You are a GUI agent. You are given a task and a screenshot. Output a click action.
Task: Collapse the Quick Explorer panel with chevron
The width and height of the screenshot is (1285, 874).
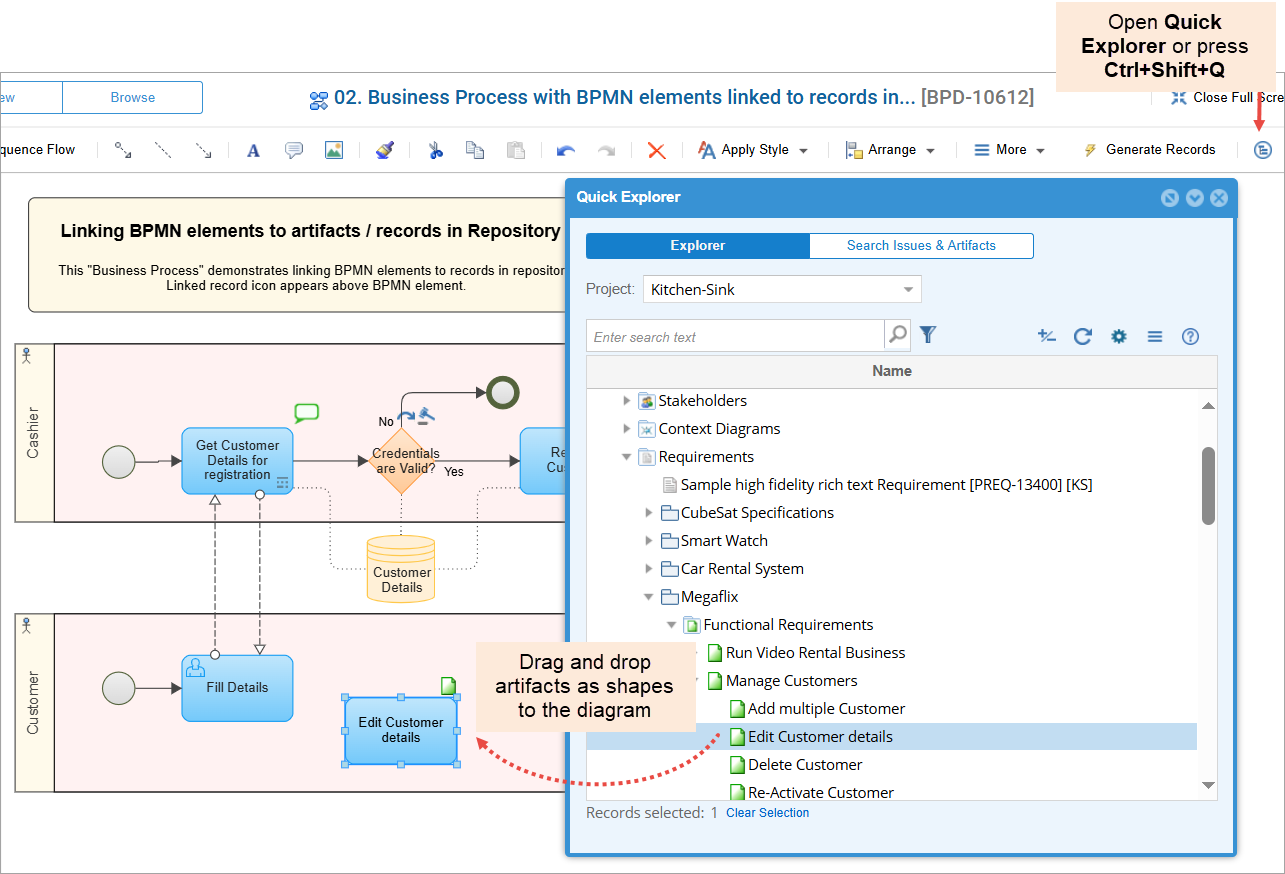coord(1194,198)
